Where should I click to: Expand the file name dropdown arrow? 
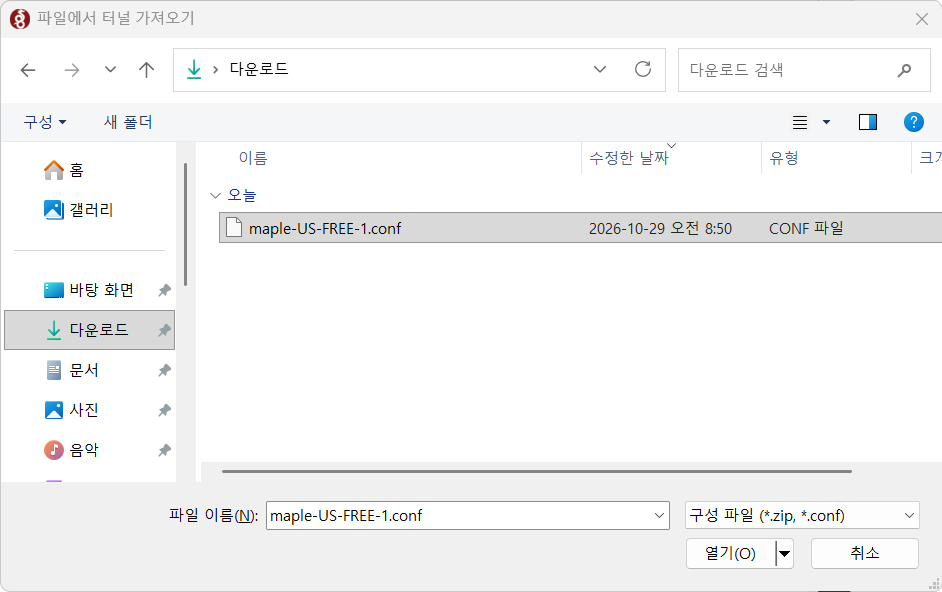659,516
